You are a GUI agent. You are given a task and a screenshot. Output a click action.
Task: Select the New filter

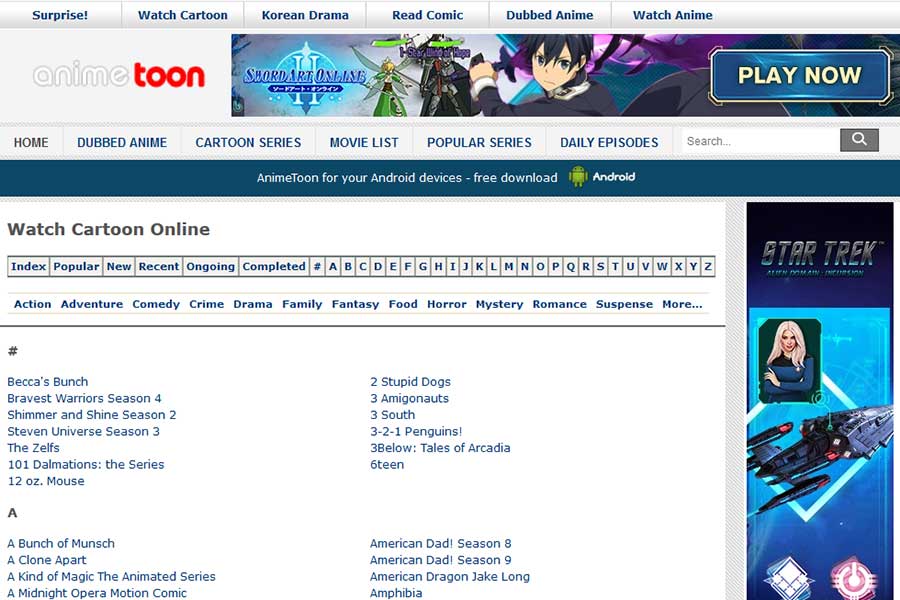[x=119, y=266]
